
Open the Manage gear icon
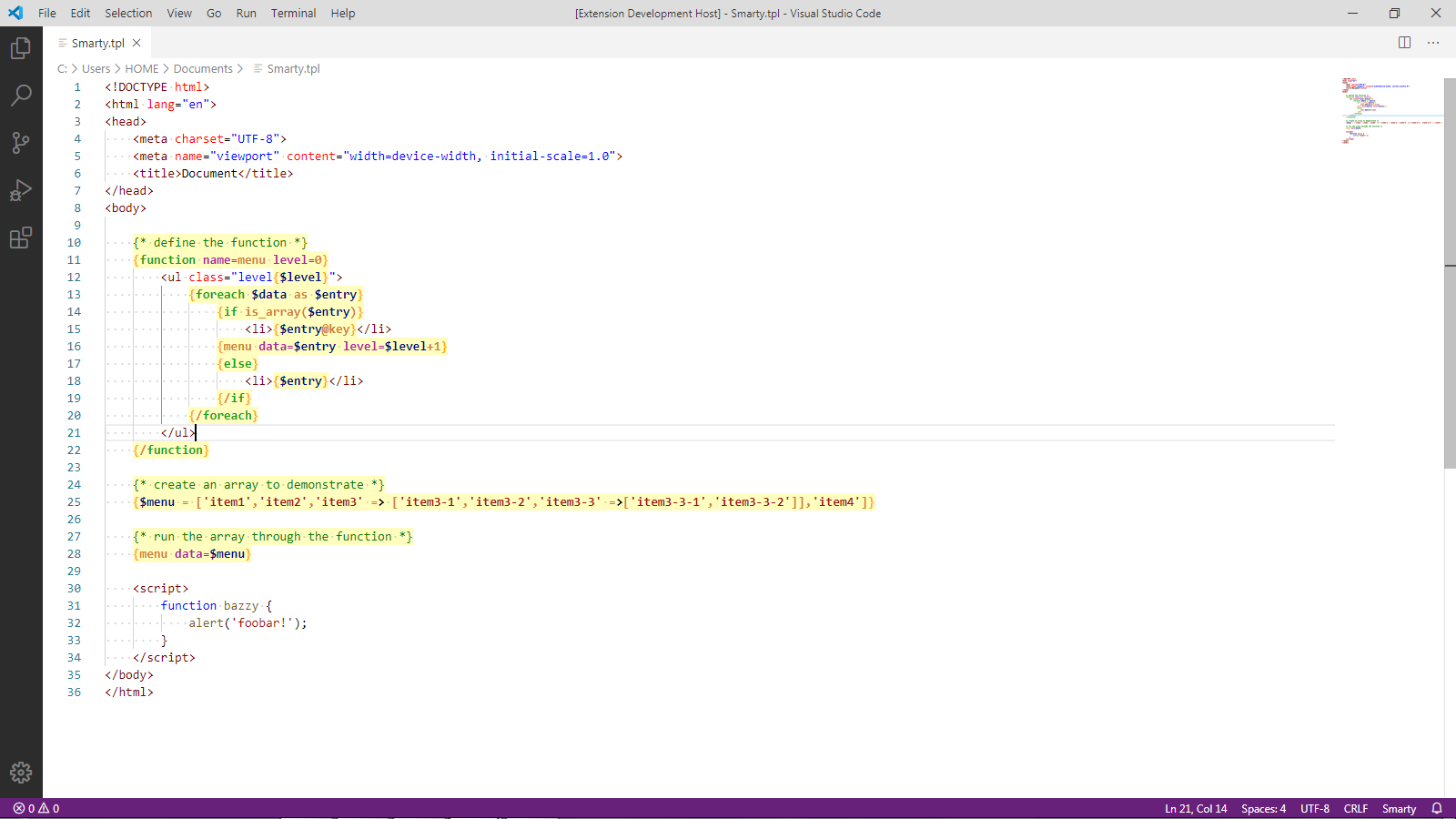tap(21, 773)
